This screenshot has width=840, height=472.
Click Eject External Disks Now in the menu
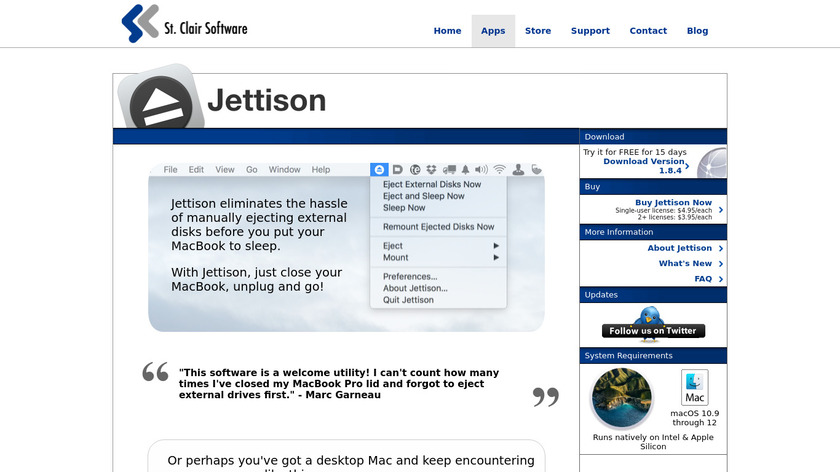point(432,184)
